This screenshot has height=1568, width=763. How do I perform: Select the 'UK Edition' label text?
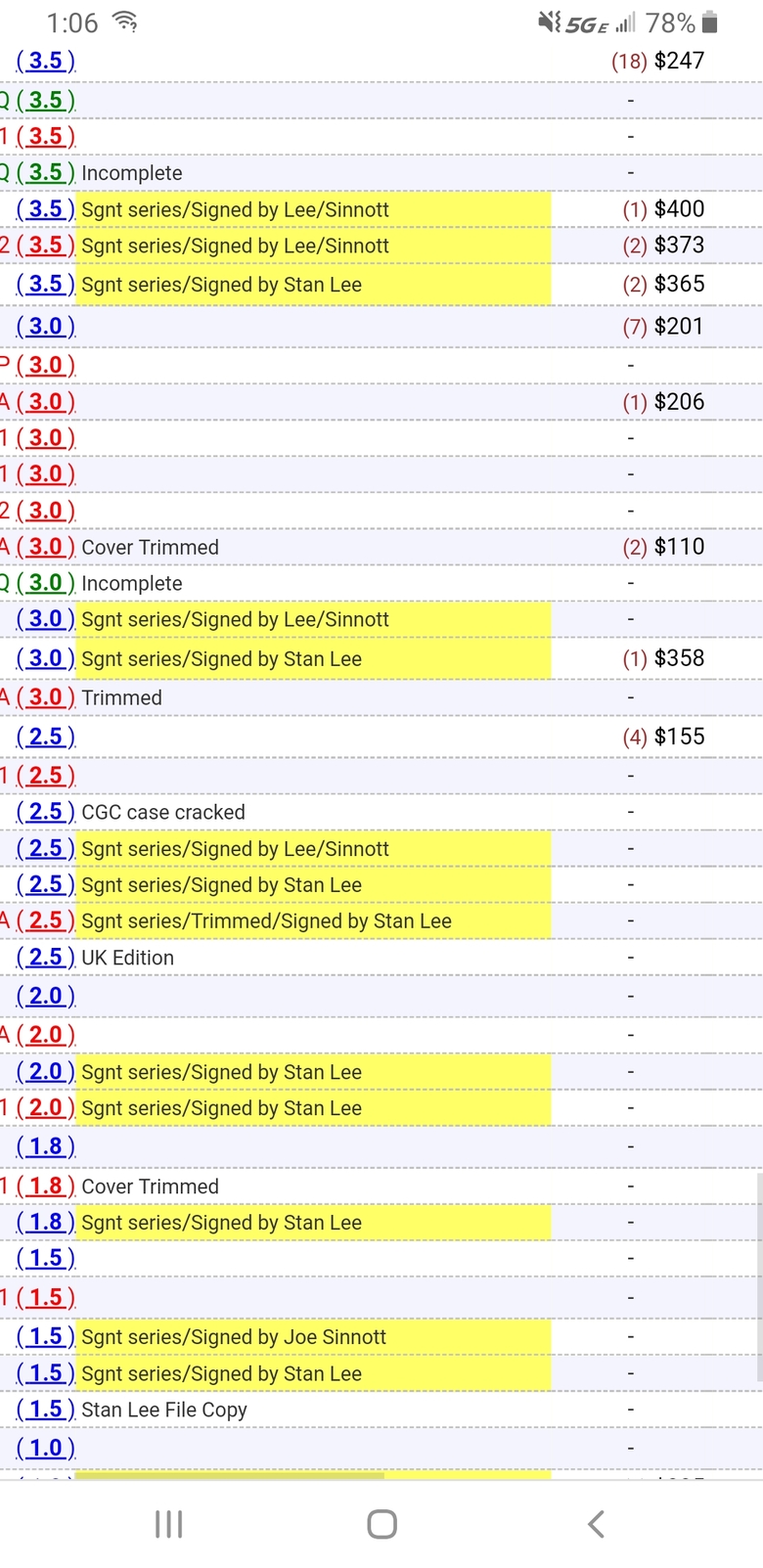click(x=128, y=958)
